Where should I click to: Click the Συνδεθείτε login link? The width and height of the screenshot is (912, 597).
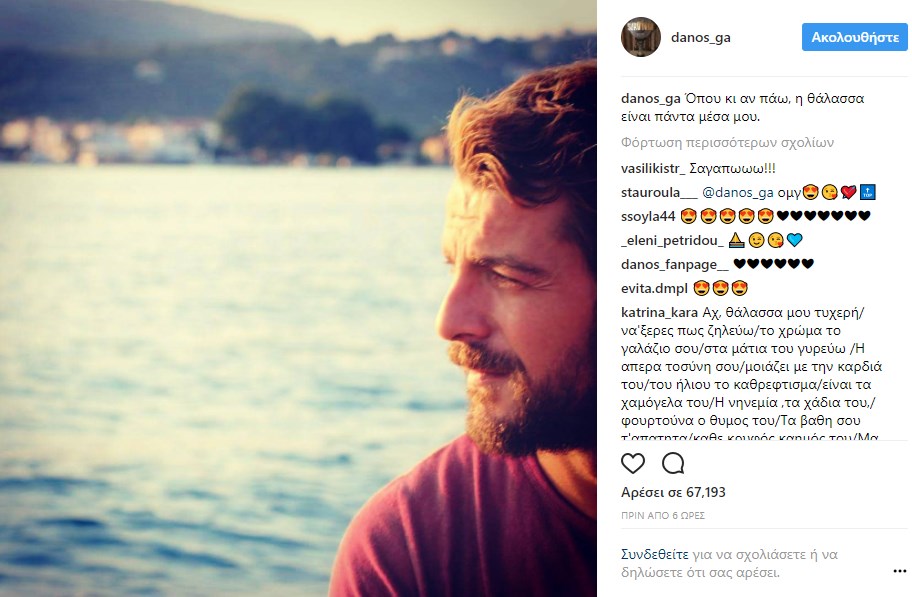tap(654, 555)
